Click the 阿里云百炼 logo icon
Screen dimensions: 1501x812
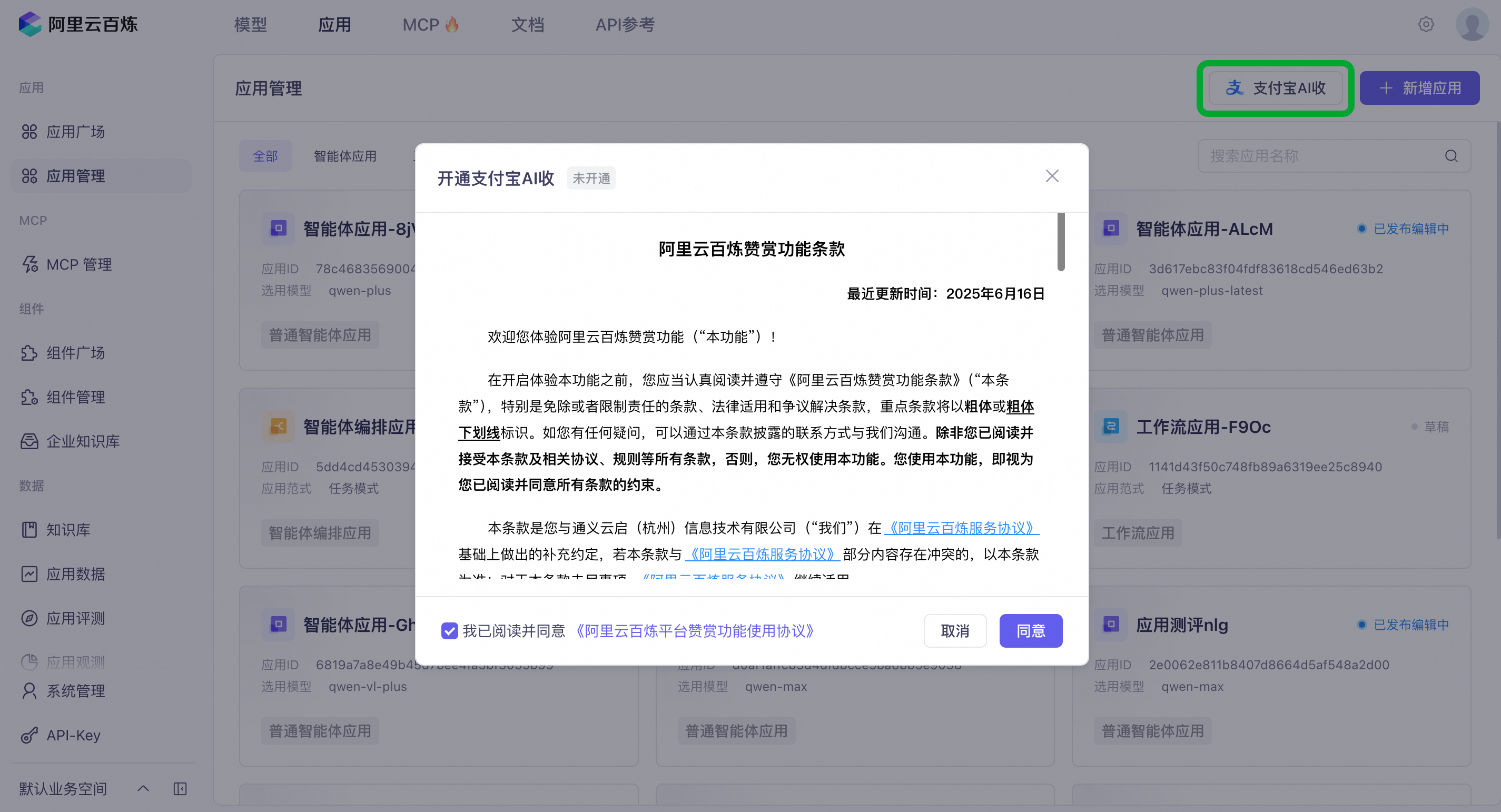click(x=29, y=24)
